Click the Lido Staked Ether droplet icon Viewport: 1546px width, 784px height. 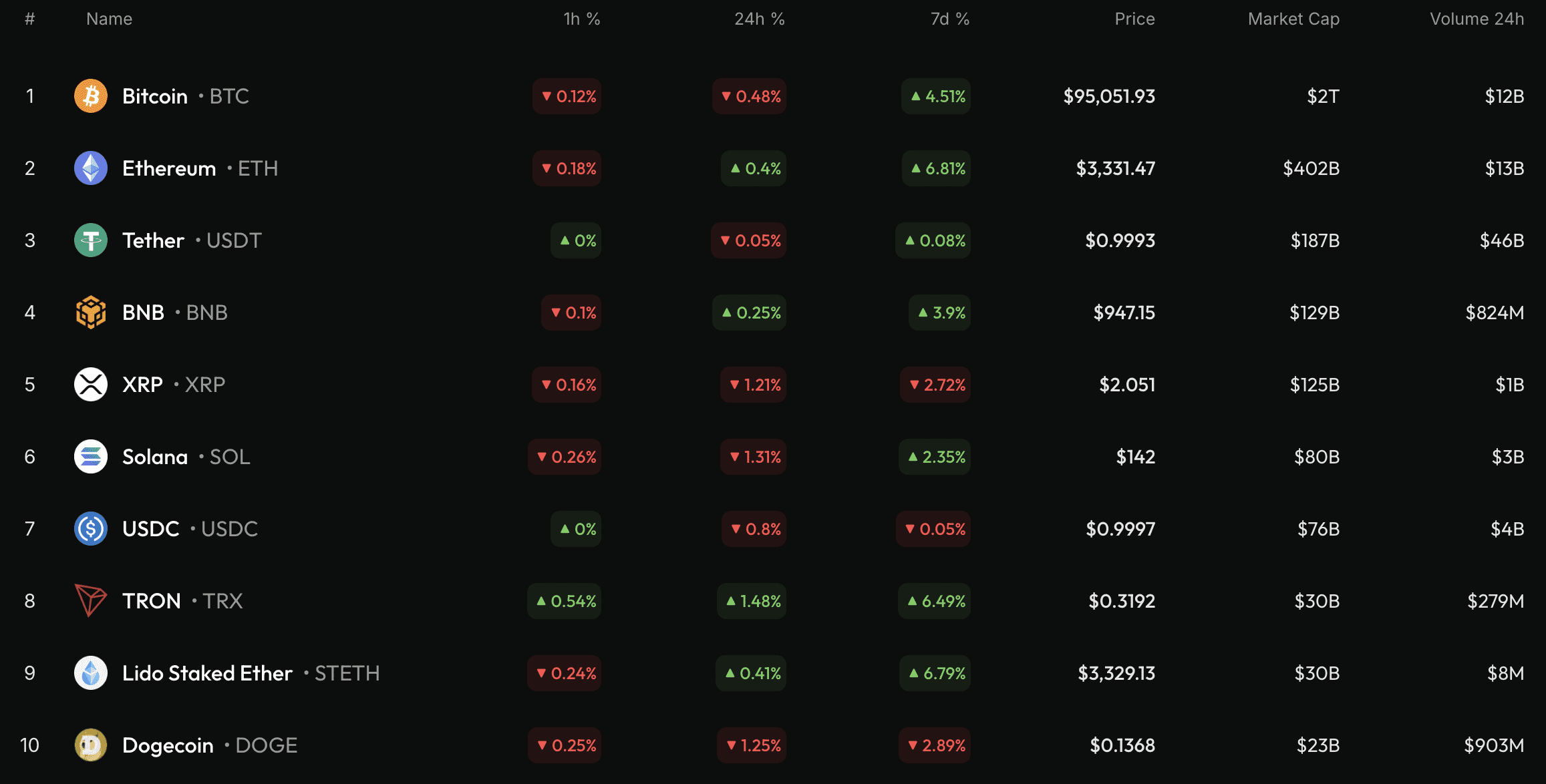tap(91, 673)
